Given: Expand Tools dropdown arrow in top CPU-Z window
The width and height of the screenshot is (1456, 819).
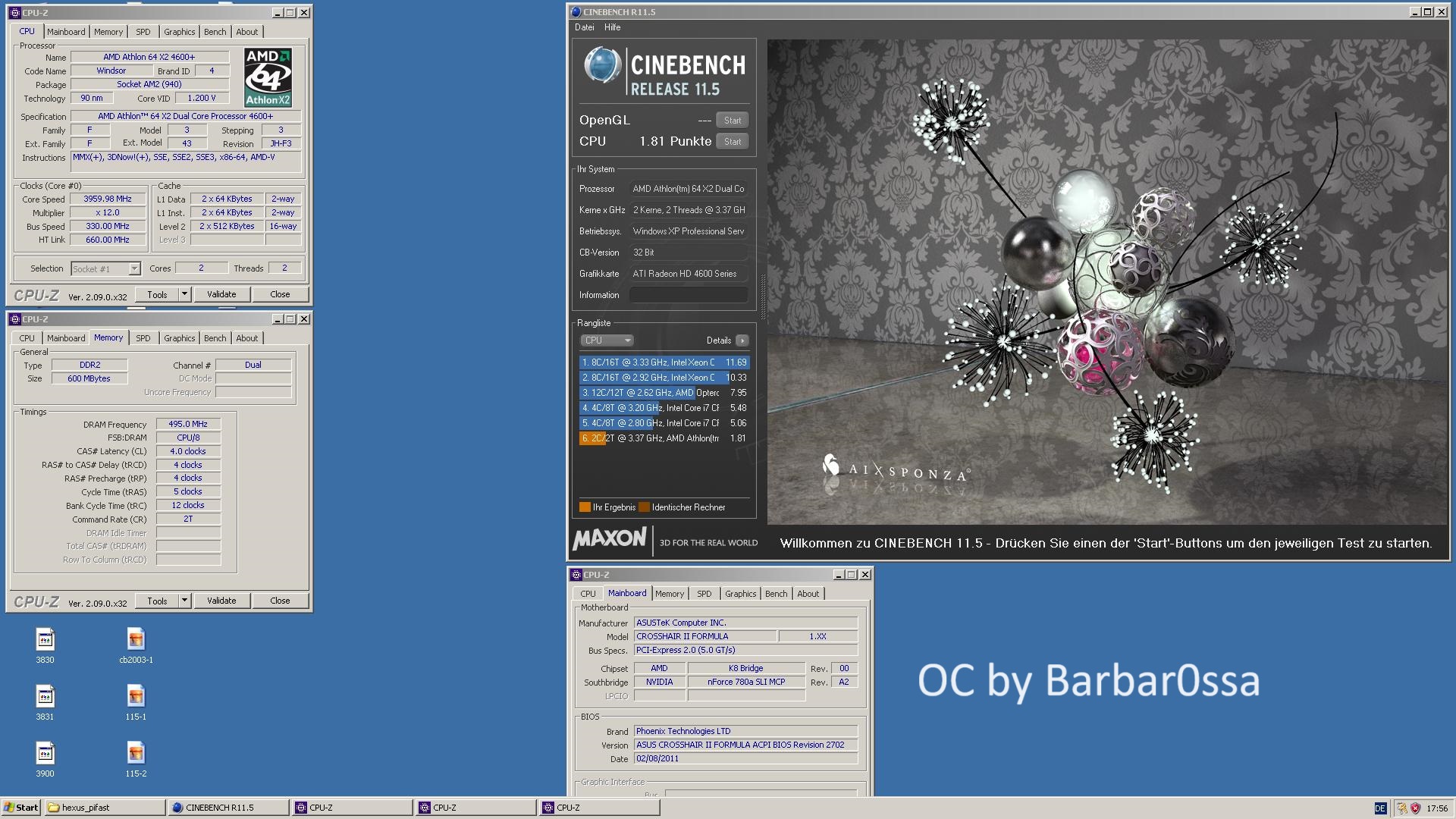Looking at the screenshot, I should [184, 295].
